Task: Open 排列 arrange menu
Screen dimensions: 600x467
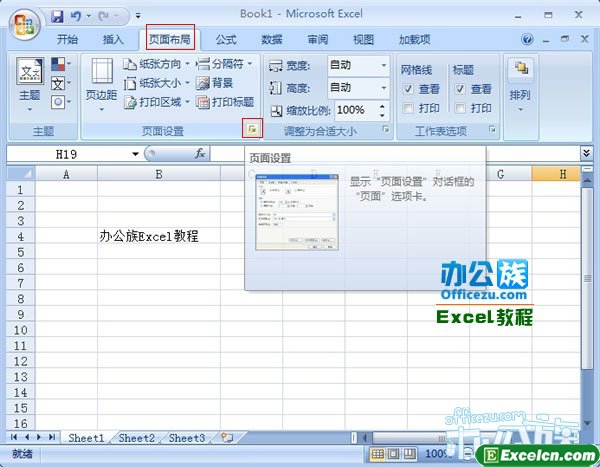Action: point(520,86)
